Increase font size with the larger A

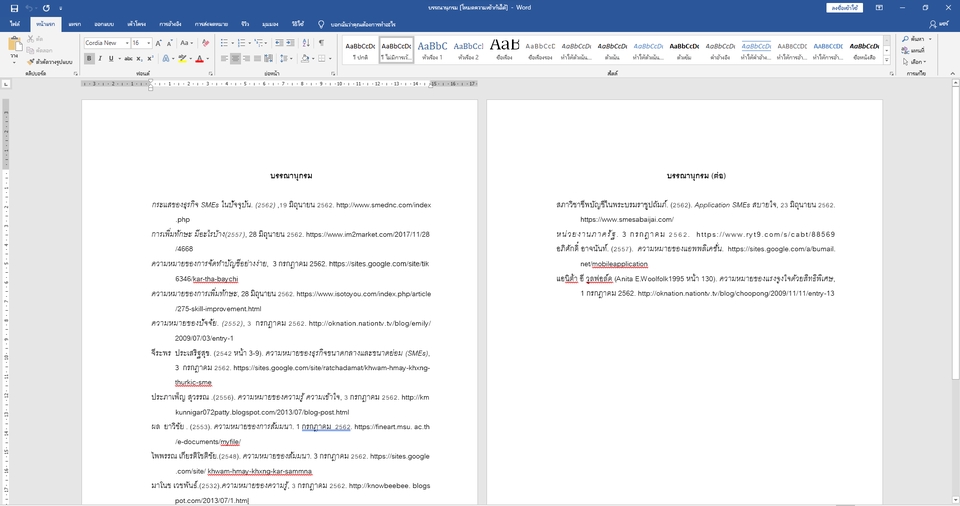click(159, 43)
